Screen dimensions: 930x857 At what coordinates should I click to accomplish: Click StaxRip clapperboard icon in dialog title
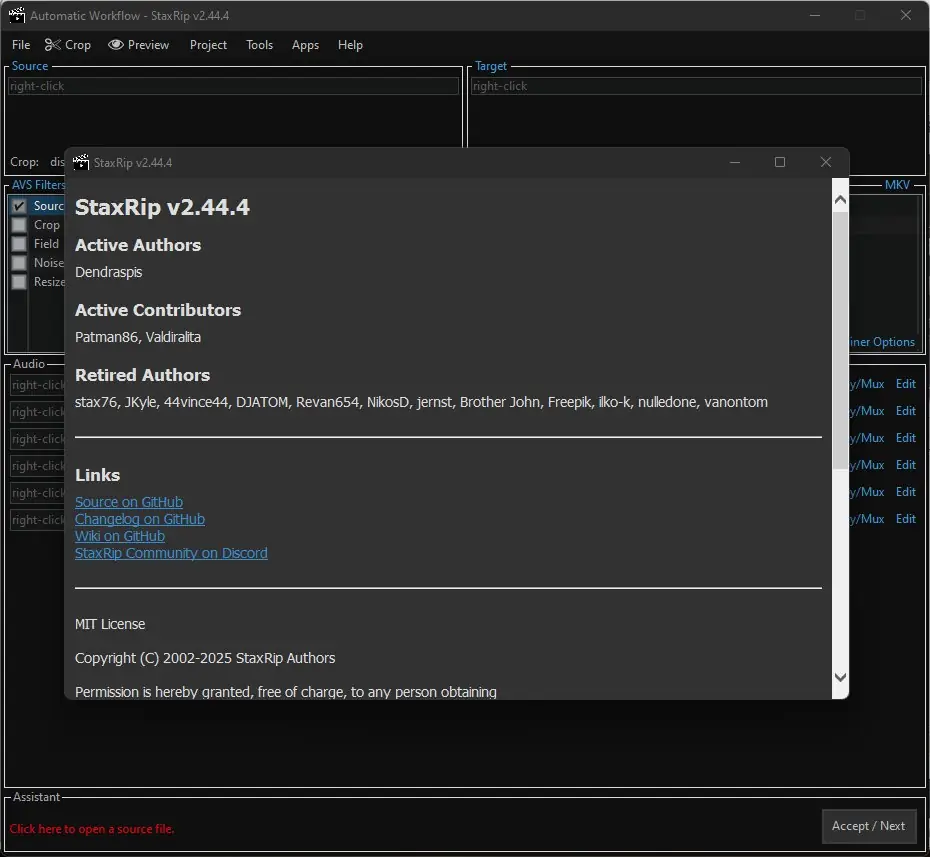[81, 162]
